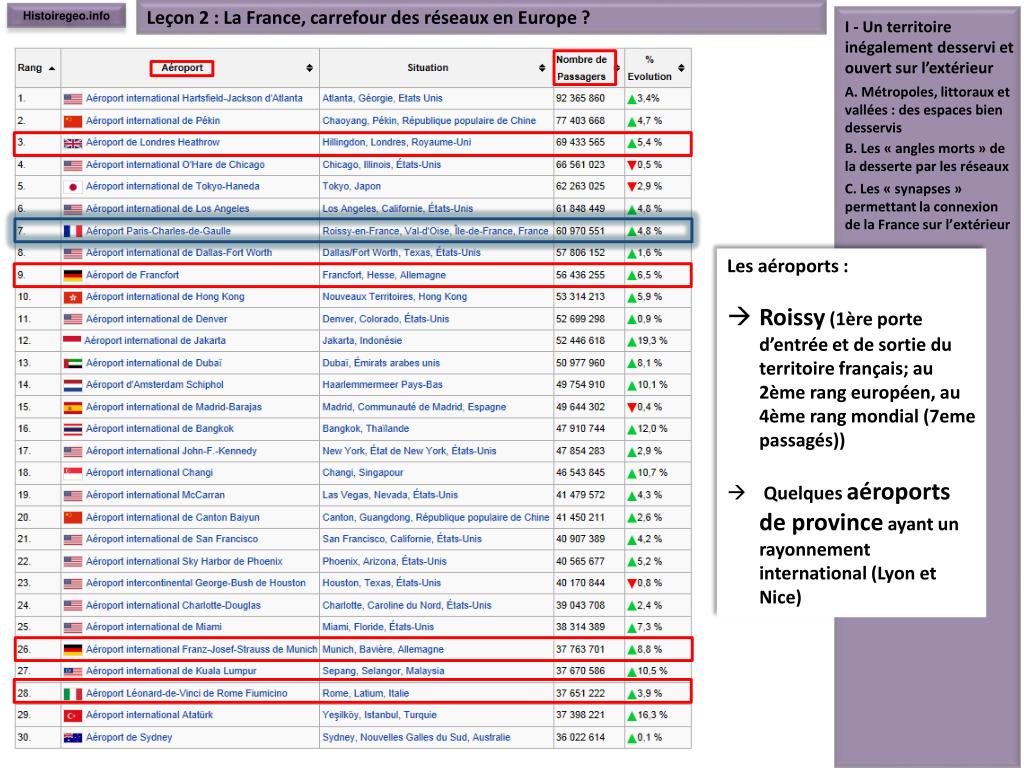The image size is (1024, 768).
Task: Click the Roissy bullet text
Action: tap(867, 377)
